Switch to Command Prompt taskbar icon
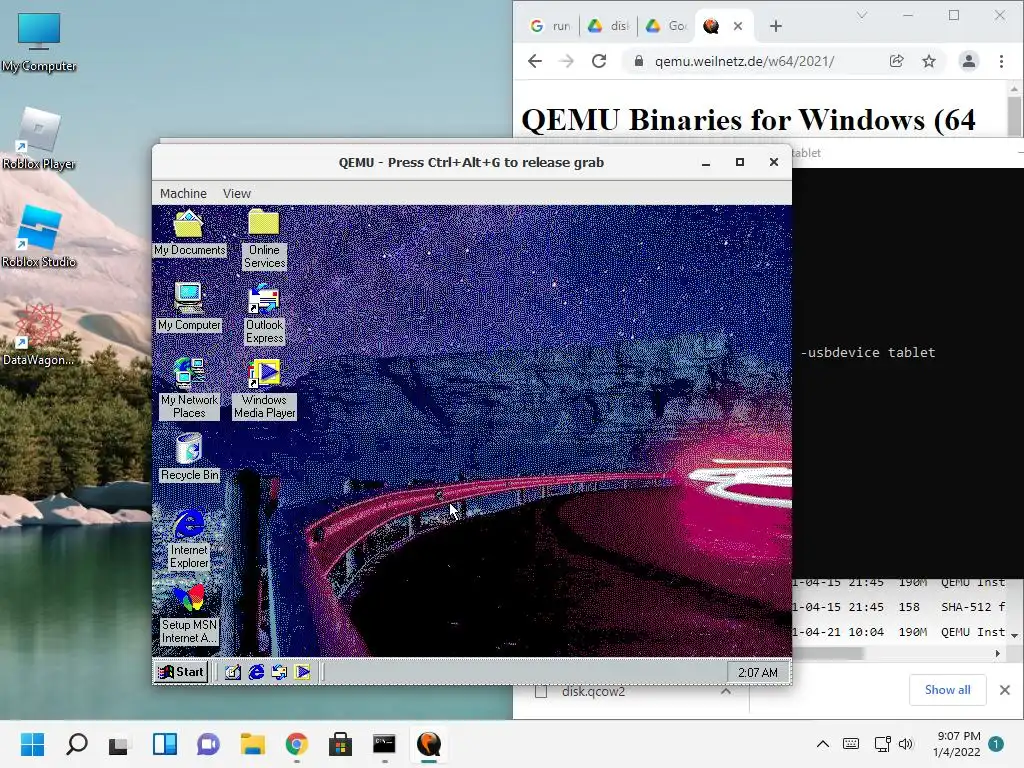This screenshot has height=768, width=1024. (384, 744)
